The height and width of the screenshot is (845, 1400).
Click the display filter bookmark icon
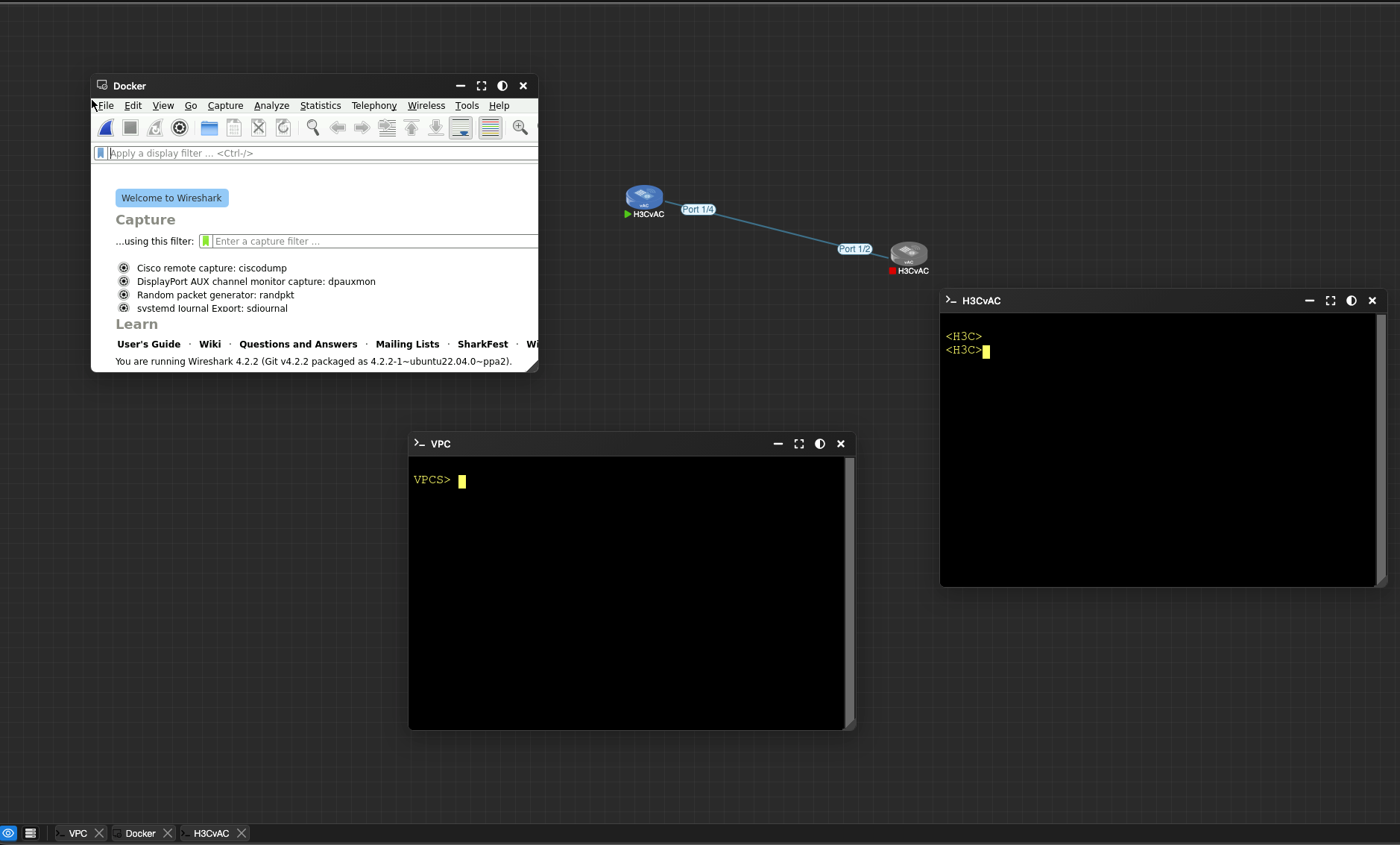[101, 153]
